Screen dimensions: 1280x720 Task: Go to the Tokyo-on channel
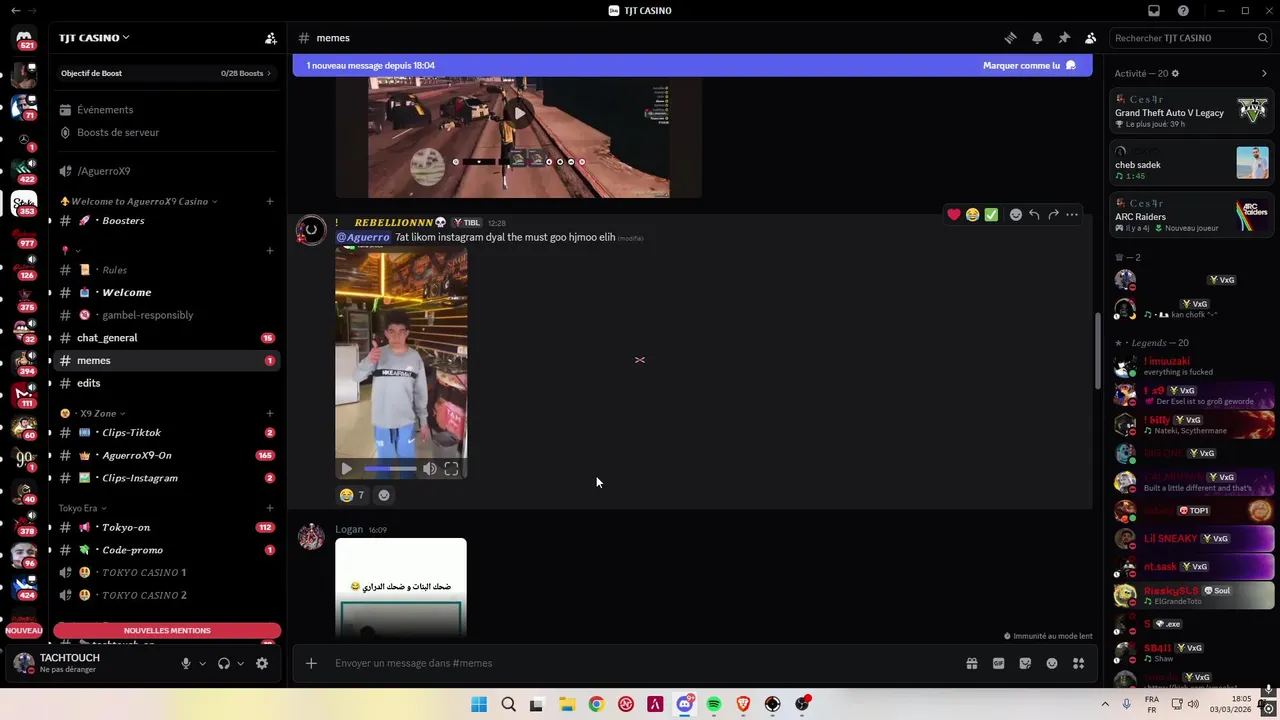click(167, 527)
